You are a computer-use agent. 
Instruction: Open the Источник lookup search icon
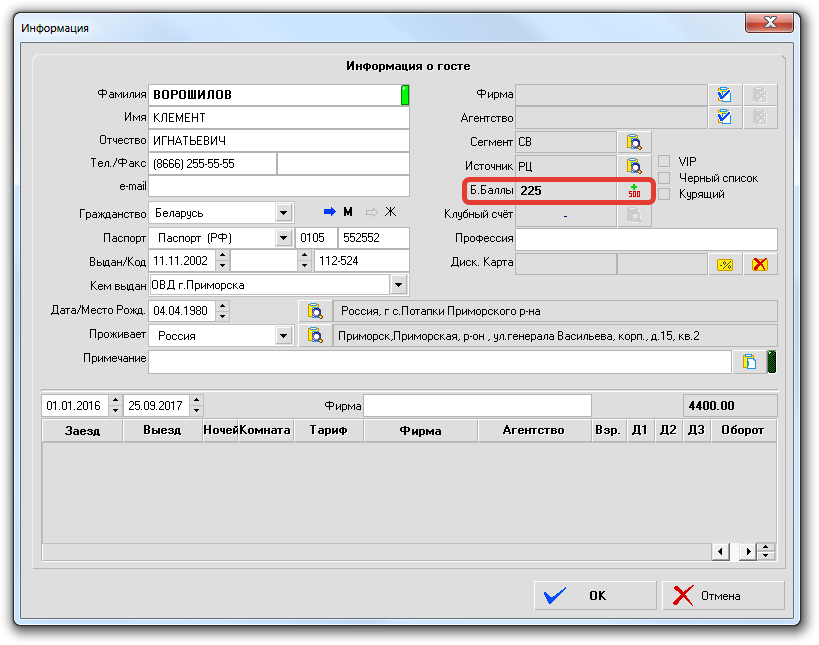click(x=633, y=166)
